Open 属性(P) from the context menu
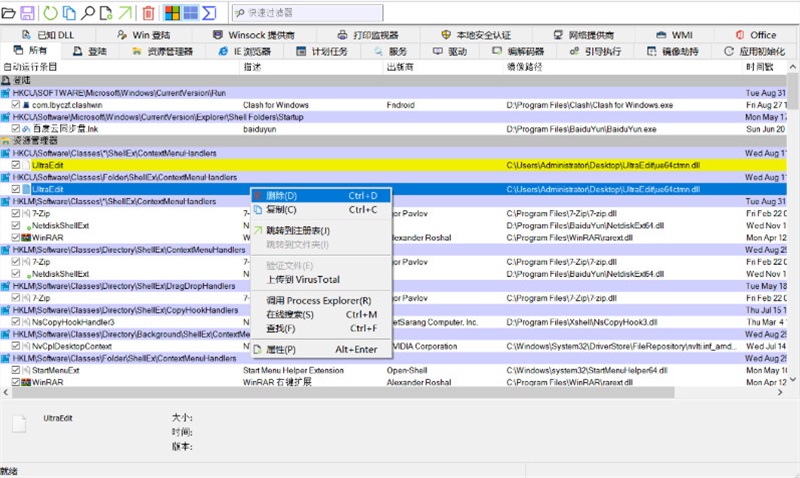This screenshot has width=800, height=478. coord(321,349)
